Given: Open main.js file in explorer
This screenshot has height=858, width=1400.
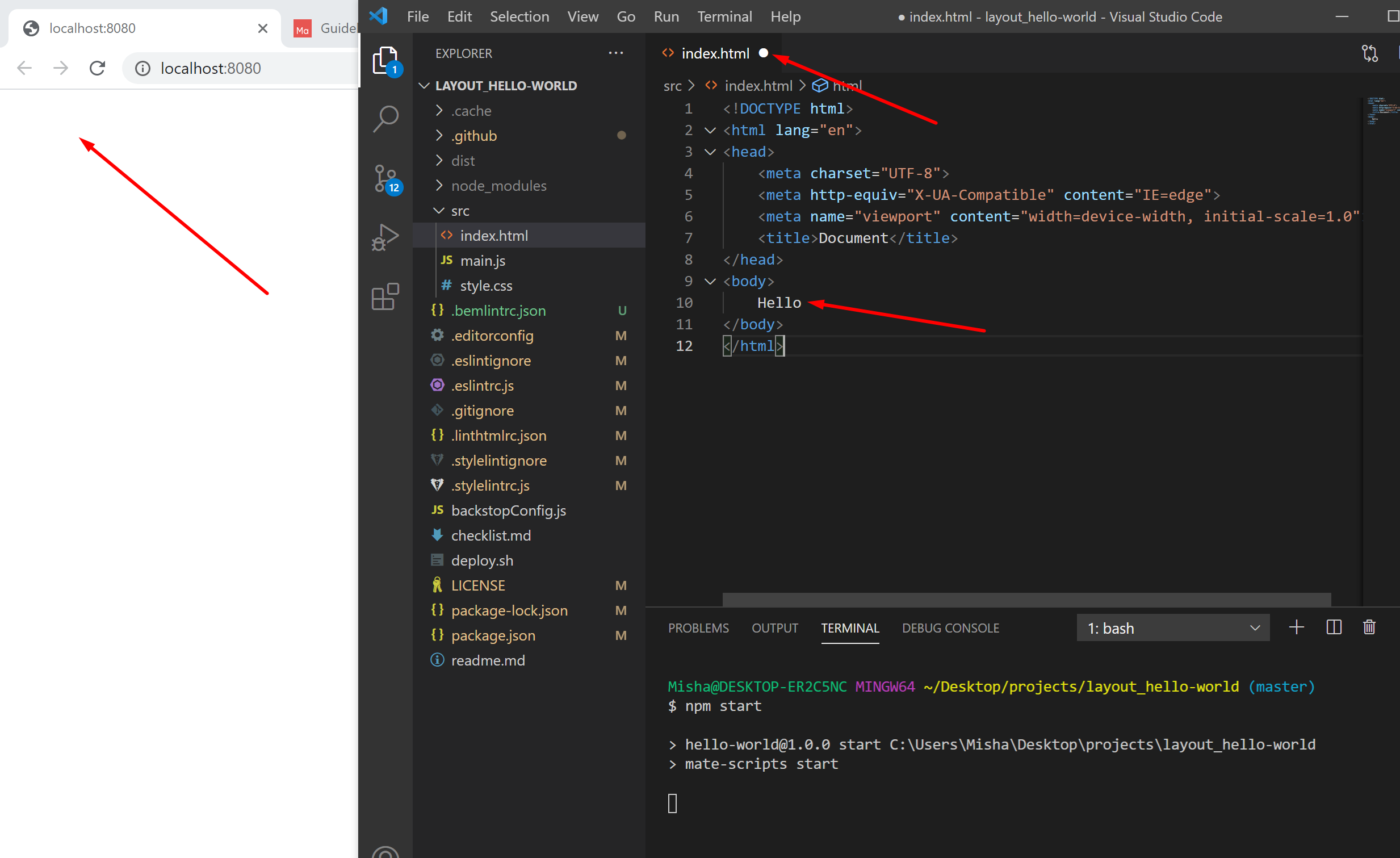Looking at the screenshot, I should (x=529, y=261).
